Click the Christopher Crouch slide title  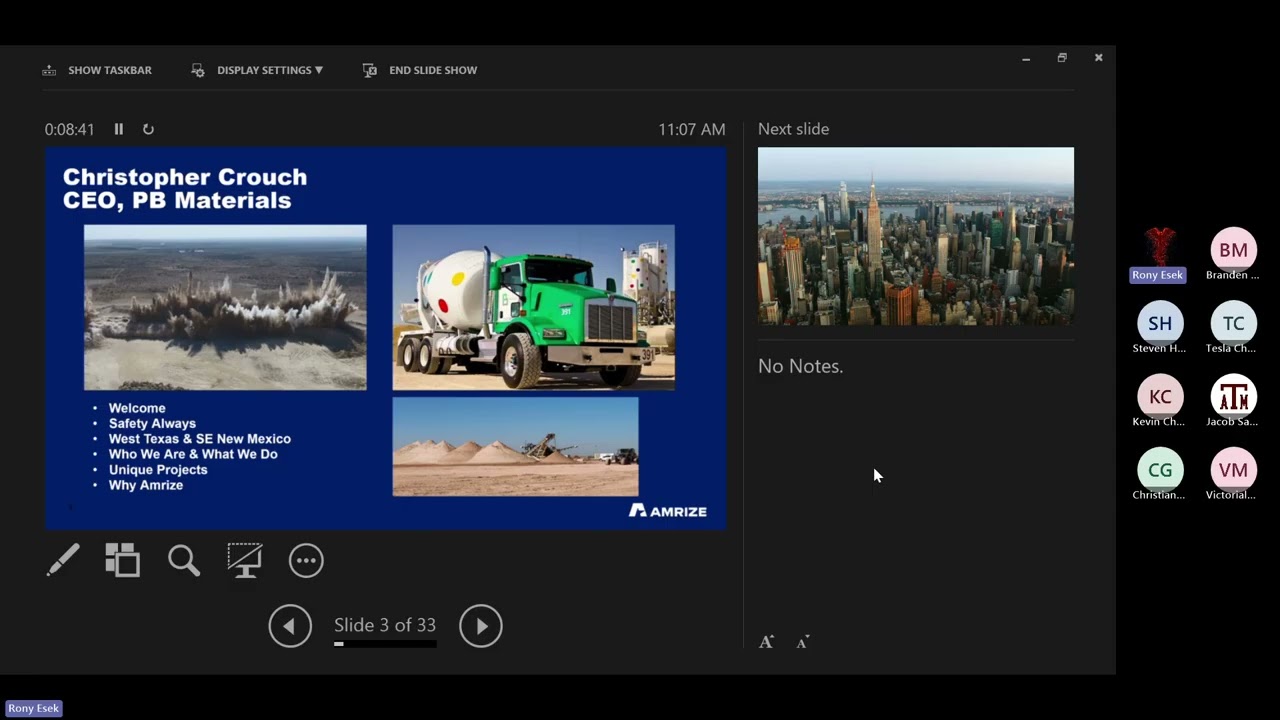click(185, 189)
